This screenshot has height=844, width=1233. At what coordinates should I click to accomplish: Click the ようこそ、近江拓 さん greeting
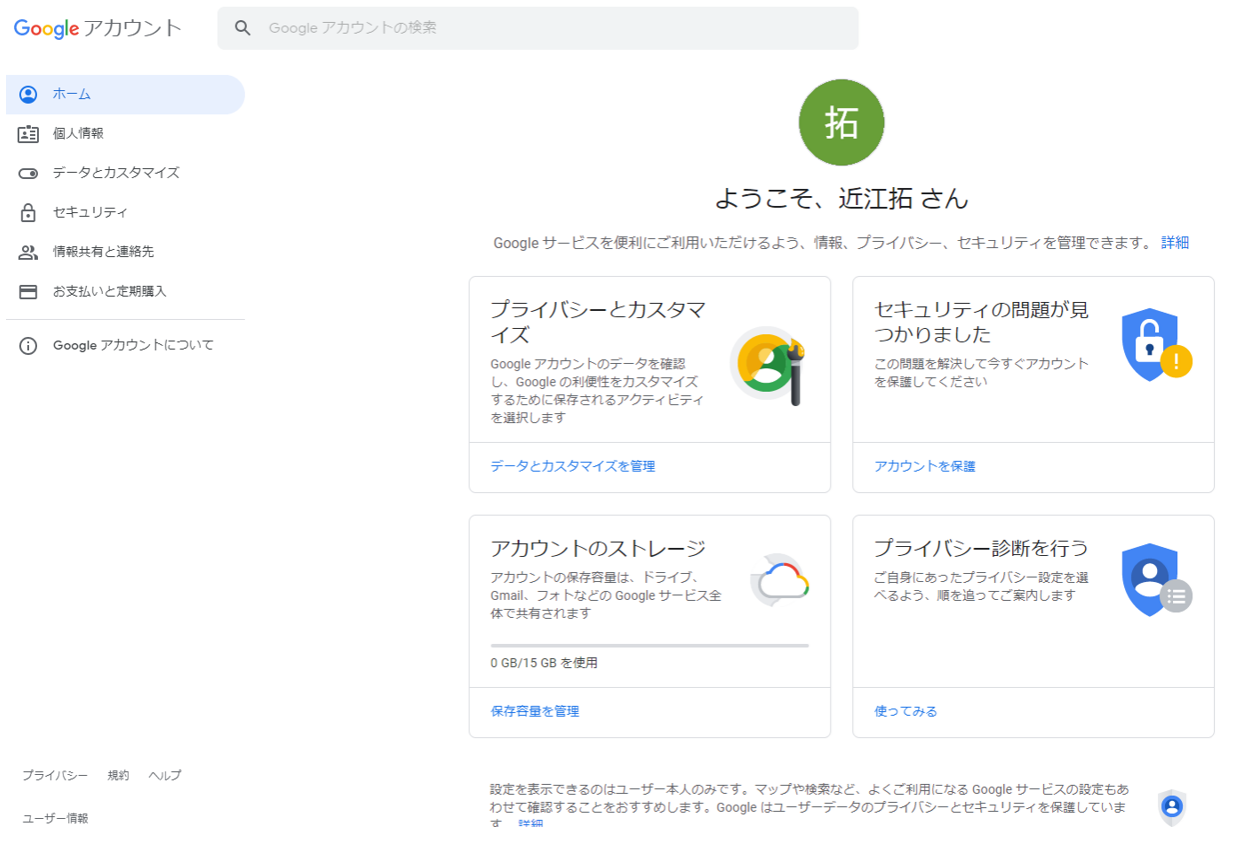pos(842,199)
